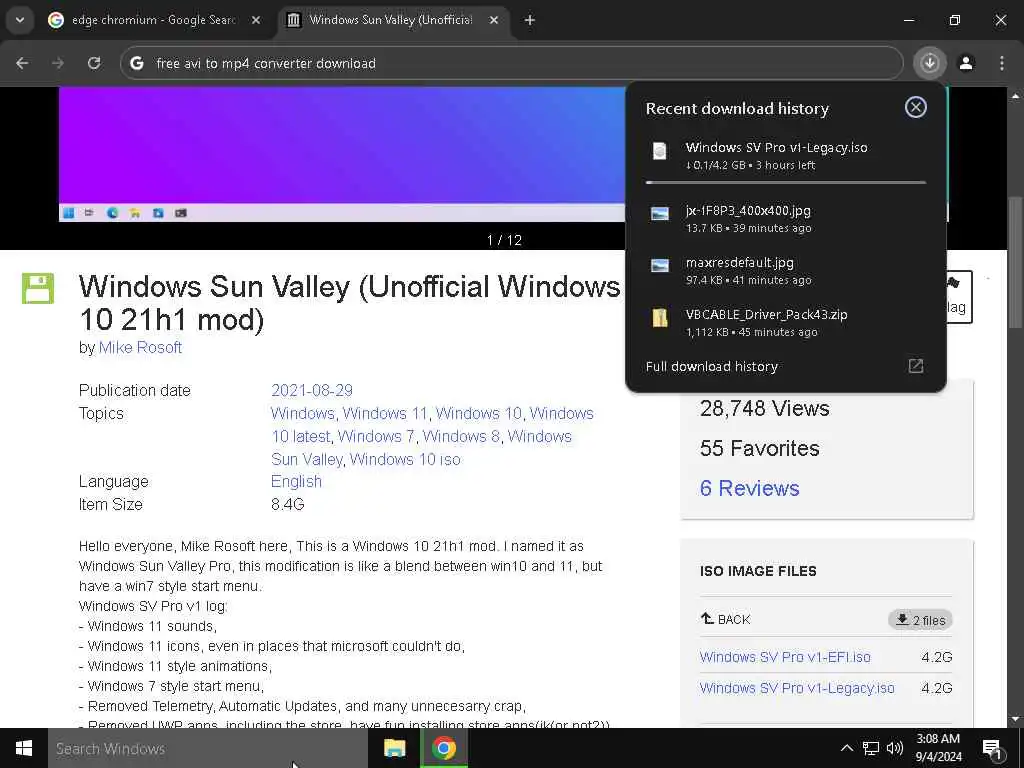Click the open-in-new-tab icon for download history
This screenshot has width=1024, height=768.
click(x=916, y=366)
